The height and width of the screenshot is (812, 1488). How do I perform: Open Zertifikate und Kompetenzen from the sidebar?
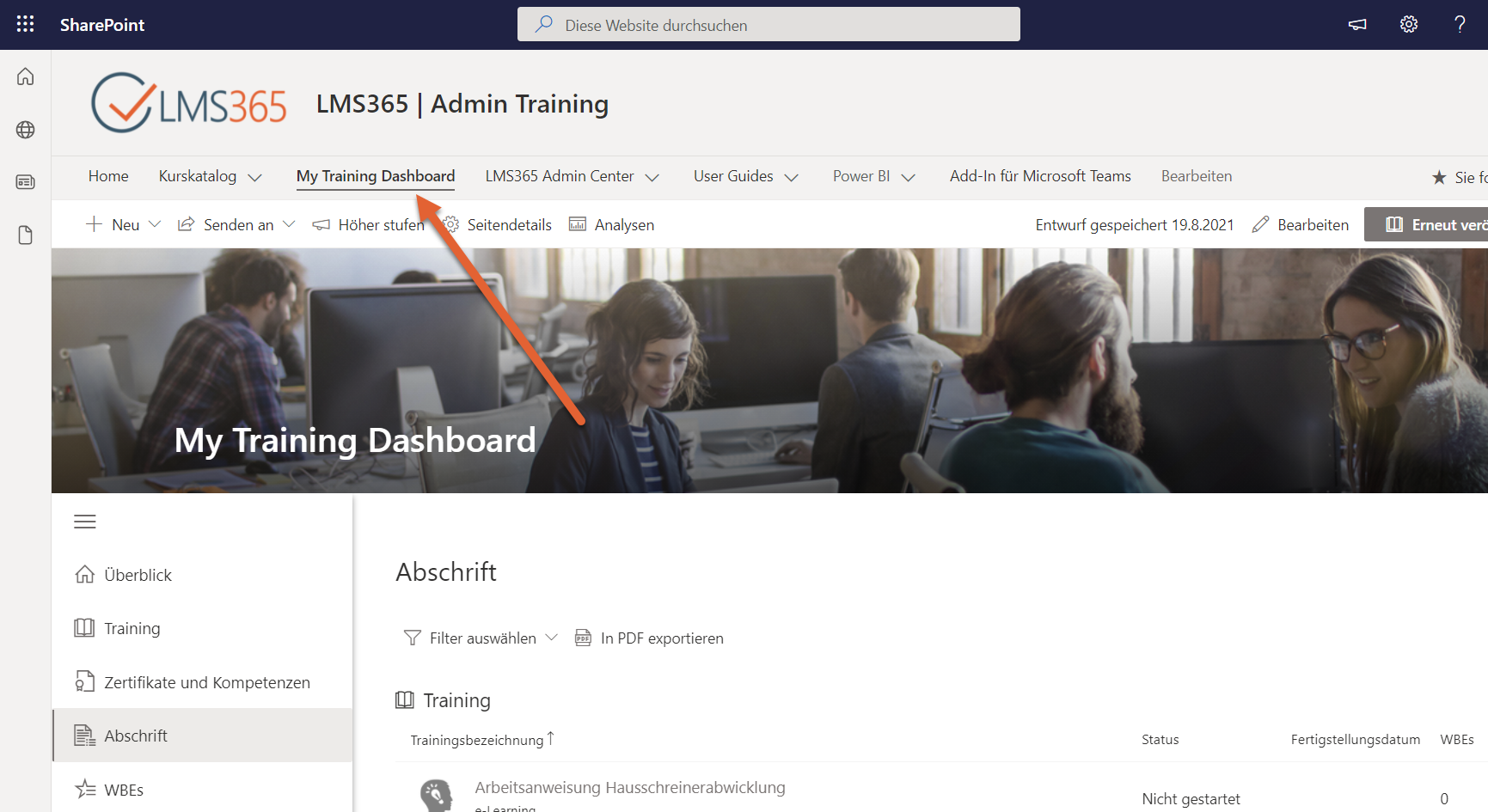pyautogui.click(x=207, y=681)
